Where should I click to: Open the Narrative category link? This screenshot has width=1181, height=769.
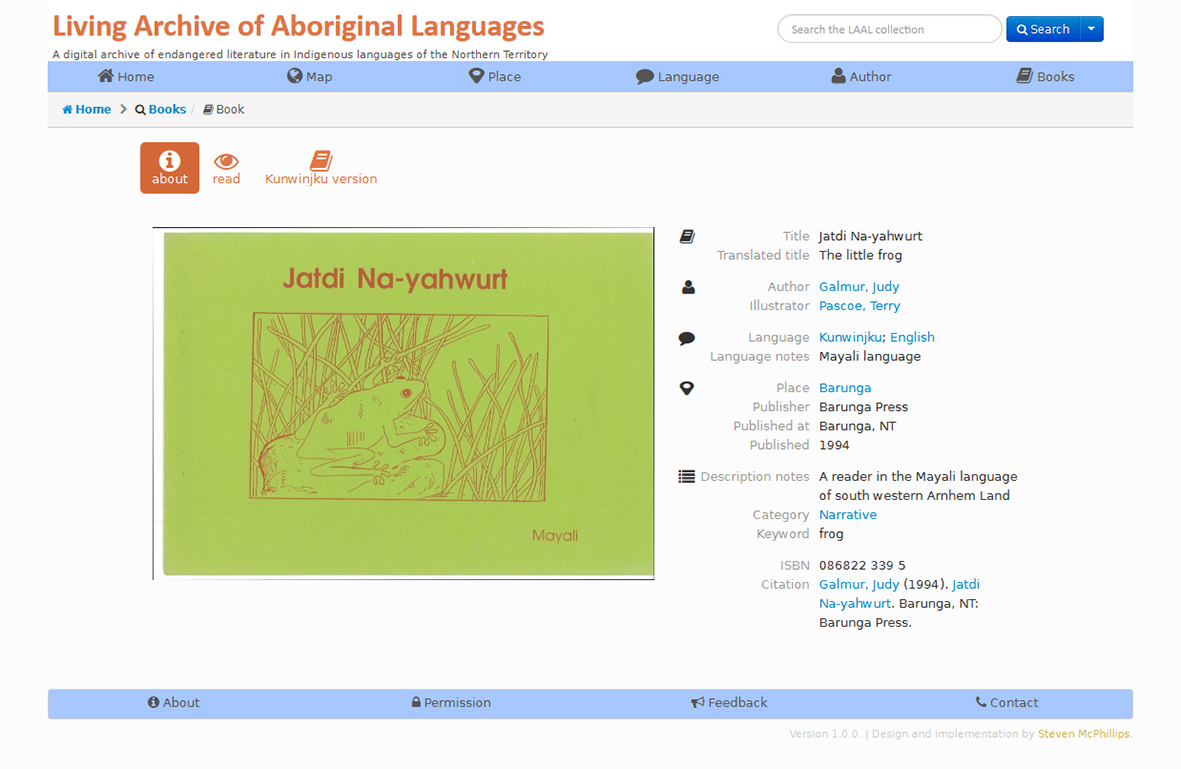pyautogui.click(x=848, y=514)
